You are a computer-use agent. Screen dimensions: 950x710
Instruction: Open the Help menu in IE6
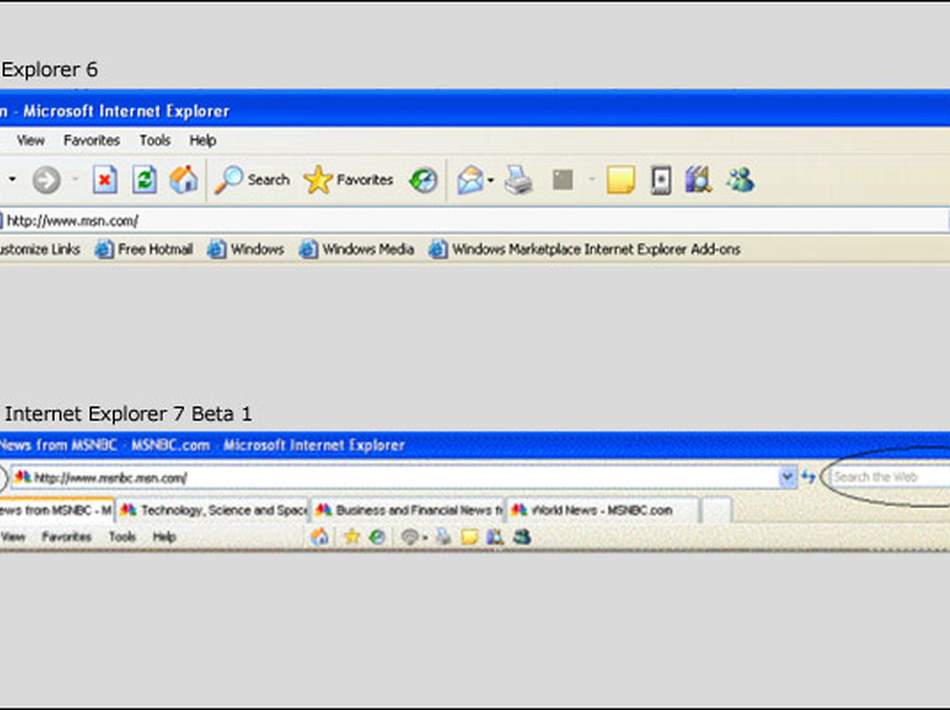203,141
